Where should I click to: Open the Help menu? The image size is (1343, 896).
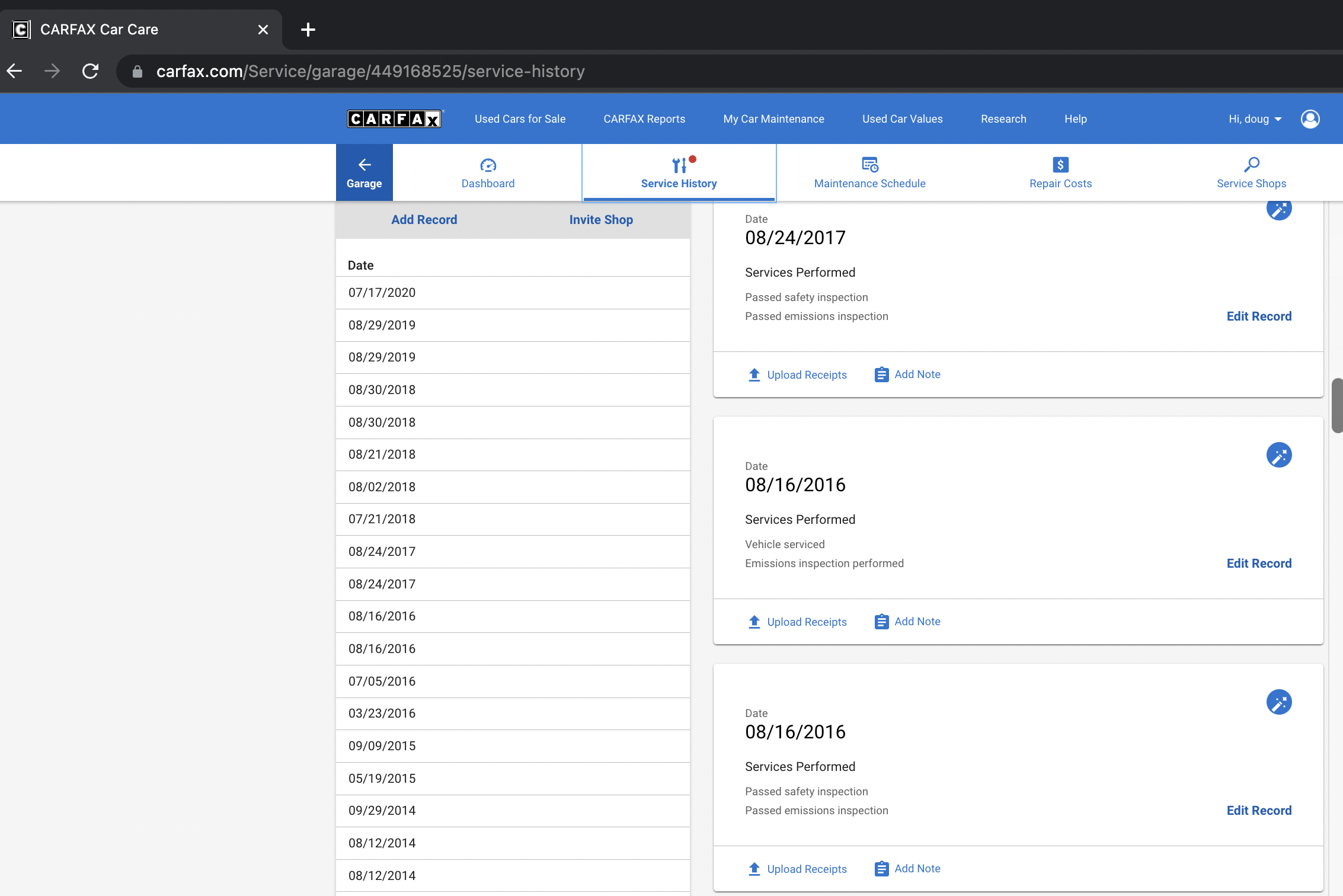(x=1075, y=119)
